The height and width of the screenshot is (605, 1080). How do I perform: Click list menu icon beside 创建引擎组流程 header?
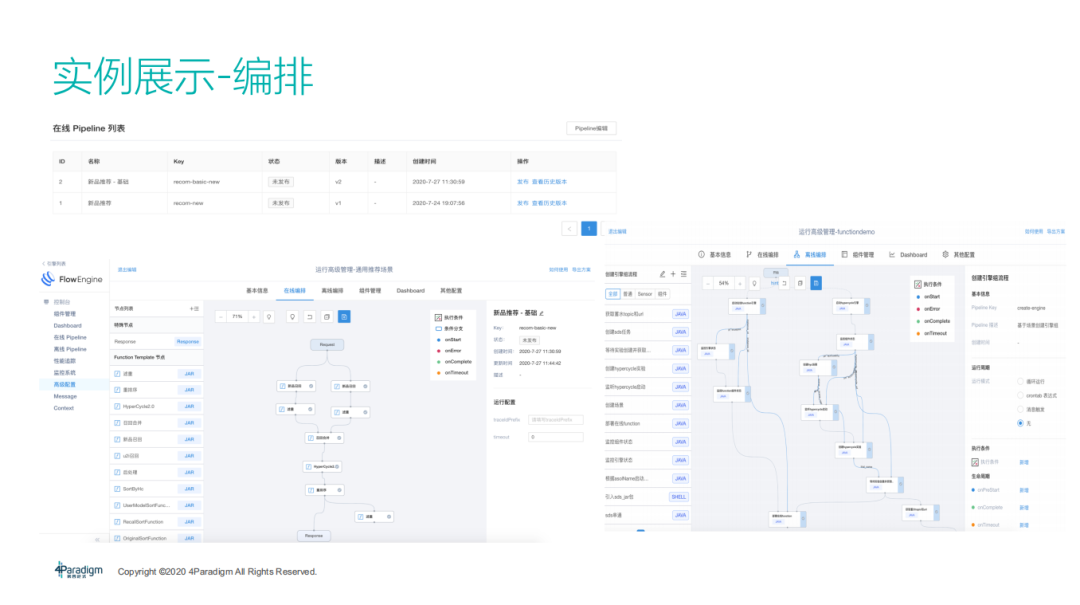pos(683,274)
